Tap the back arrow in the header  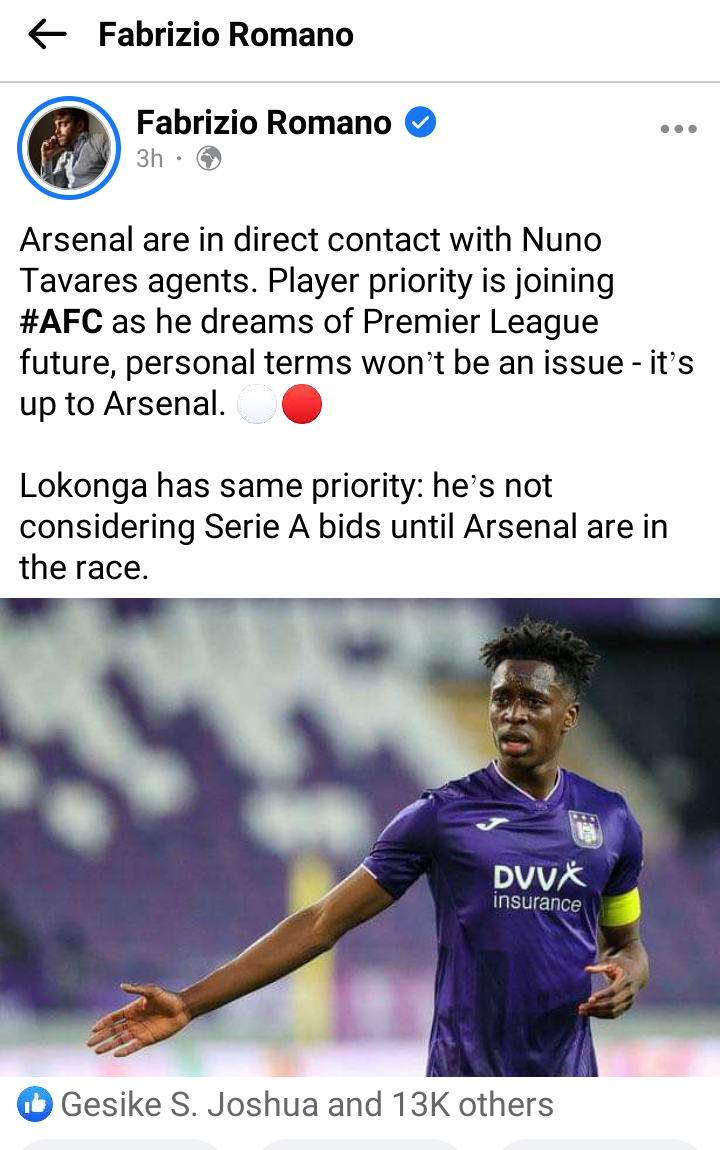click(x=47, y=34)
